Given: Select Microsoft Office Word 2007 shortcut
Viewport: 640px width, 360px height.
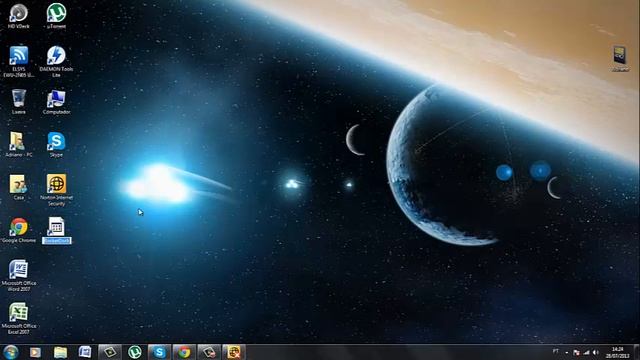Looking at the screenshot, I should pos(18,276).
